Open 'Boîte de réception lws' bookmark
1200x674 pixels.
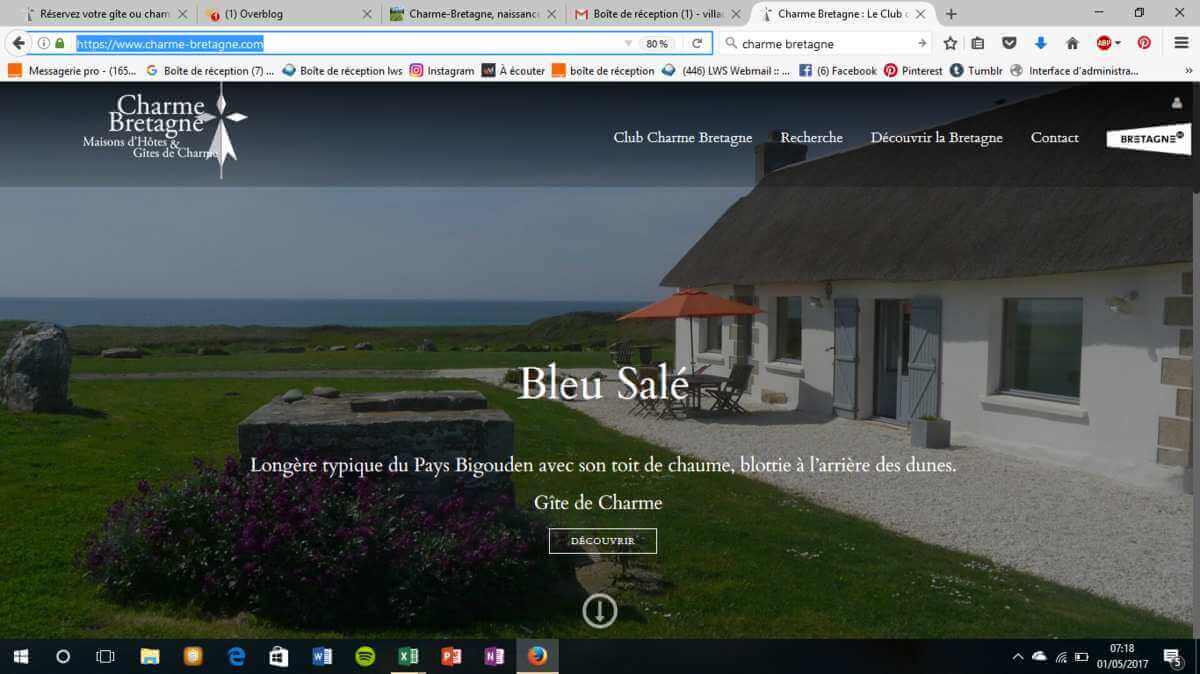(343, 71)
